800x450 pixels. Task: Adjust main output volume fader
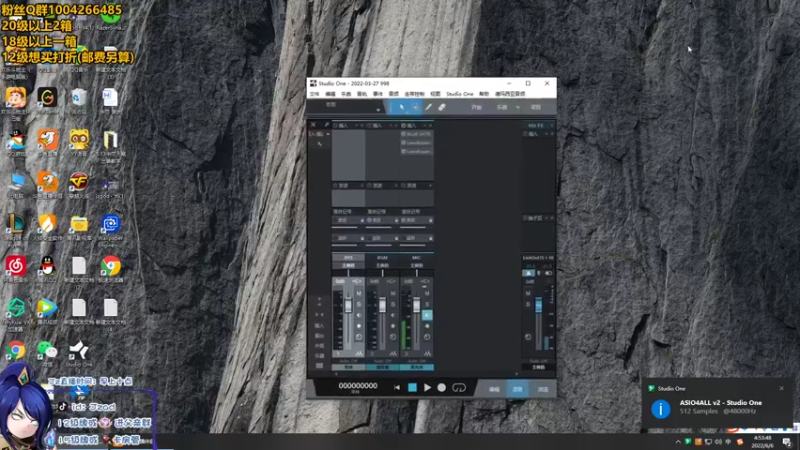click(538, 305)
